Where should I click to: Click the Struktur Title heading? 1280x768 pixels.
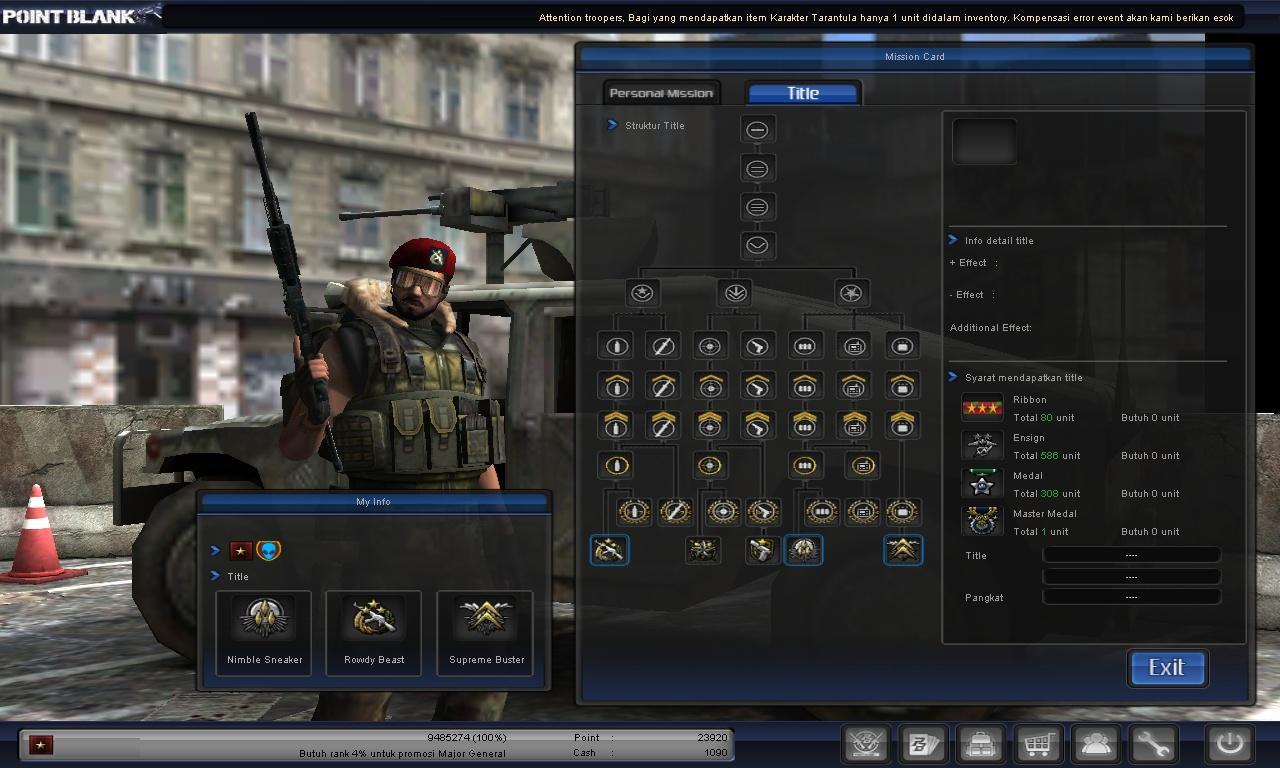[655, 126]
